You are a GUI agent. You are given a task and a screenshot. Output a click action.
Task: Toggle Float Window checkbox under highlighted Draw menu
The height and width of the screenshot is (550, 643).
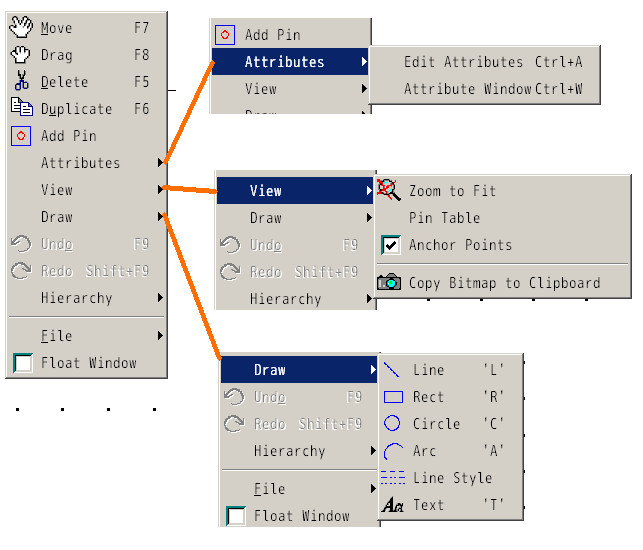pyautogui.click(x=235, y=516)
